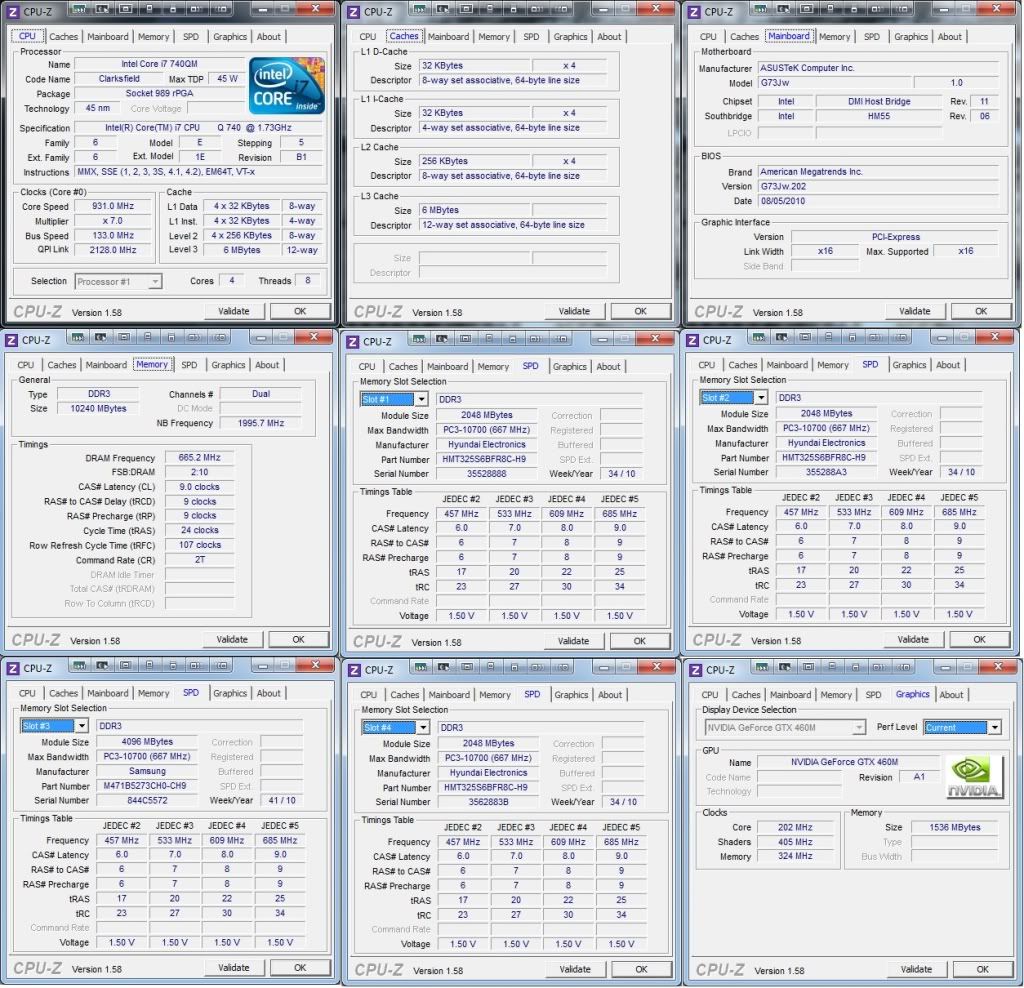Click the NVIDIA logo in Graphics window
The image size is (1024, 988).
(973, 776)
